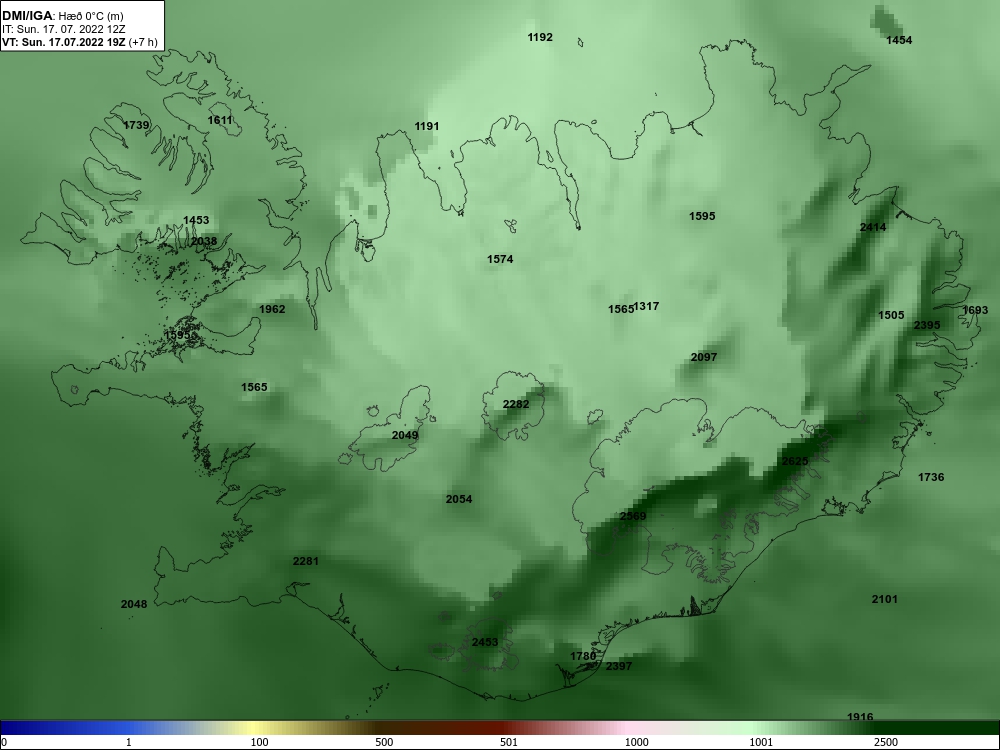
Task: Click the 1736 offshore value
Action: tap(931, 477)
